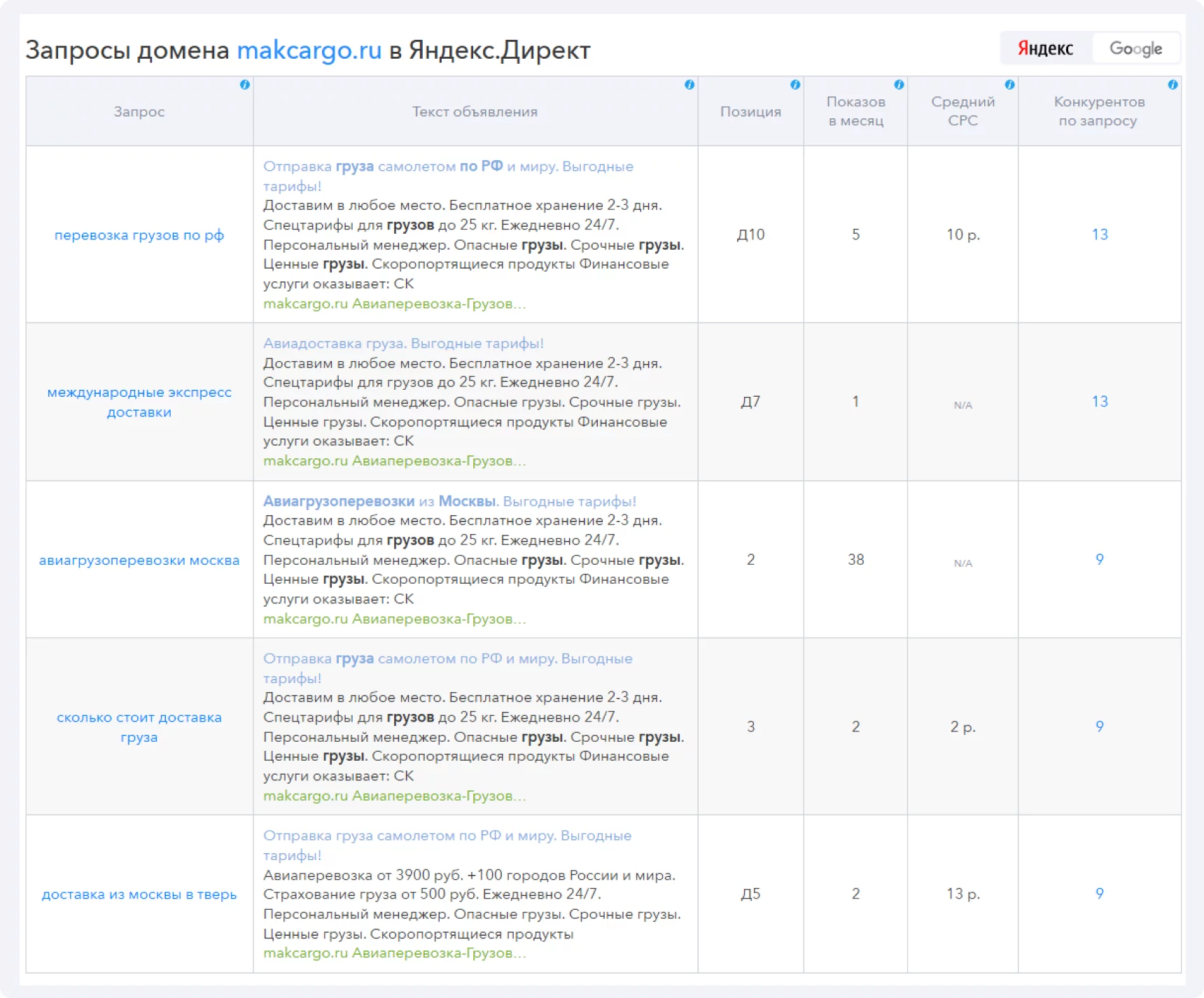Select impressions value 1 for 'международные экспресс доставки'
1204x998 pixels.
click(x=855, y=402)
